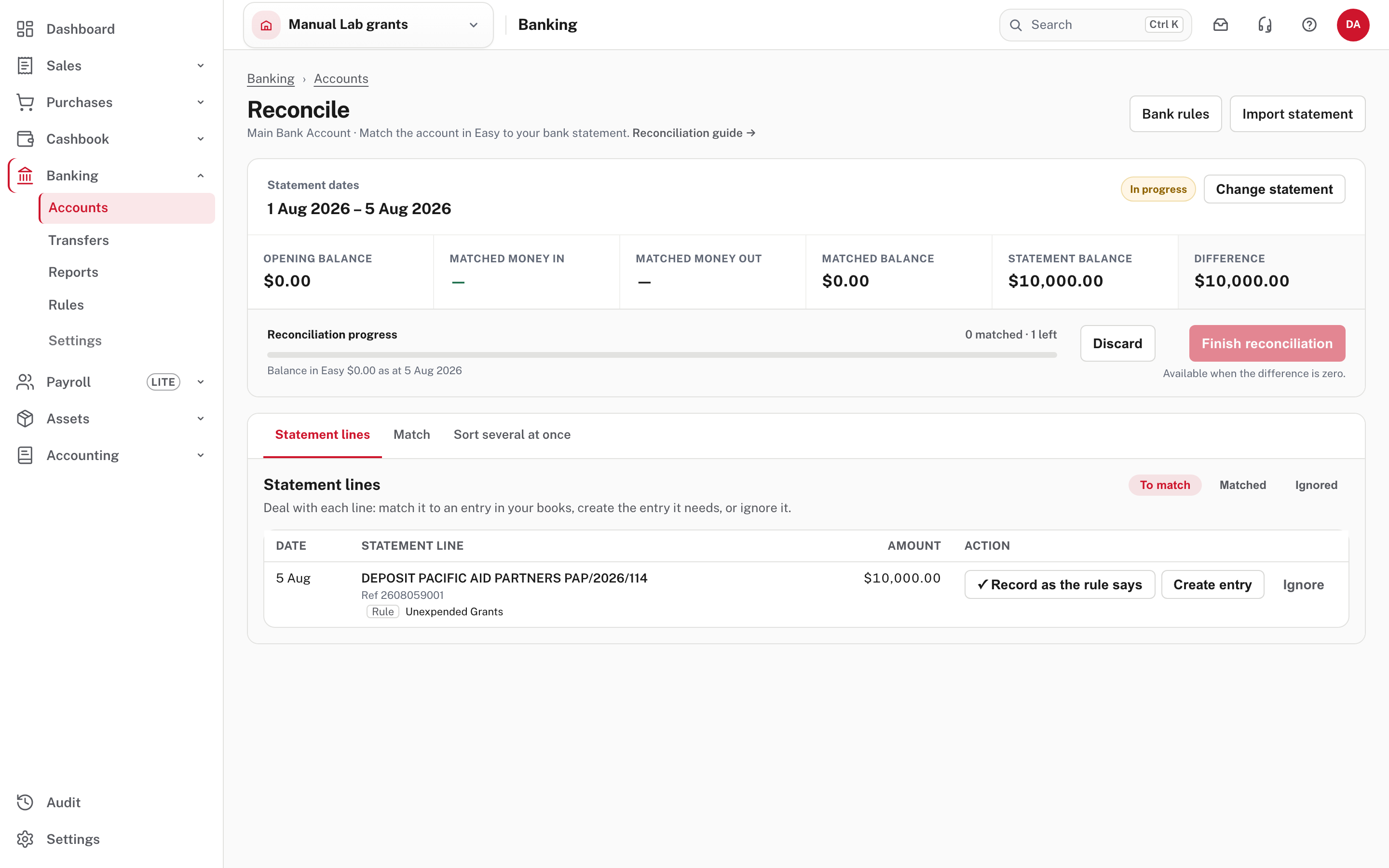Open the inbox icon in header
The width and height of the screenshot is (1389, 868).
pyautogui.click(x=1220, y=25)
